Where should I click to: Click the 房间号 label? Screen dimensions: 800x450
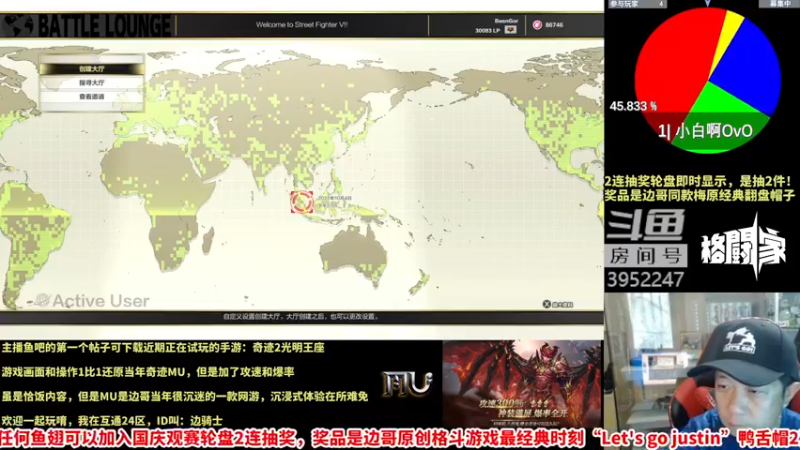click(x=646, y=255)
